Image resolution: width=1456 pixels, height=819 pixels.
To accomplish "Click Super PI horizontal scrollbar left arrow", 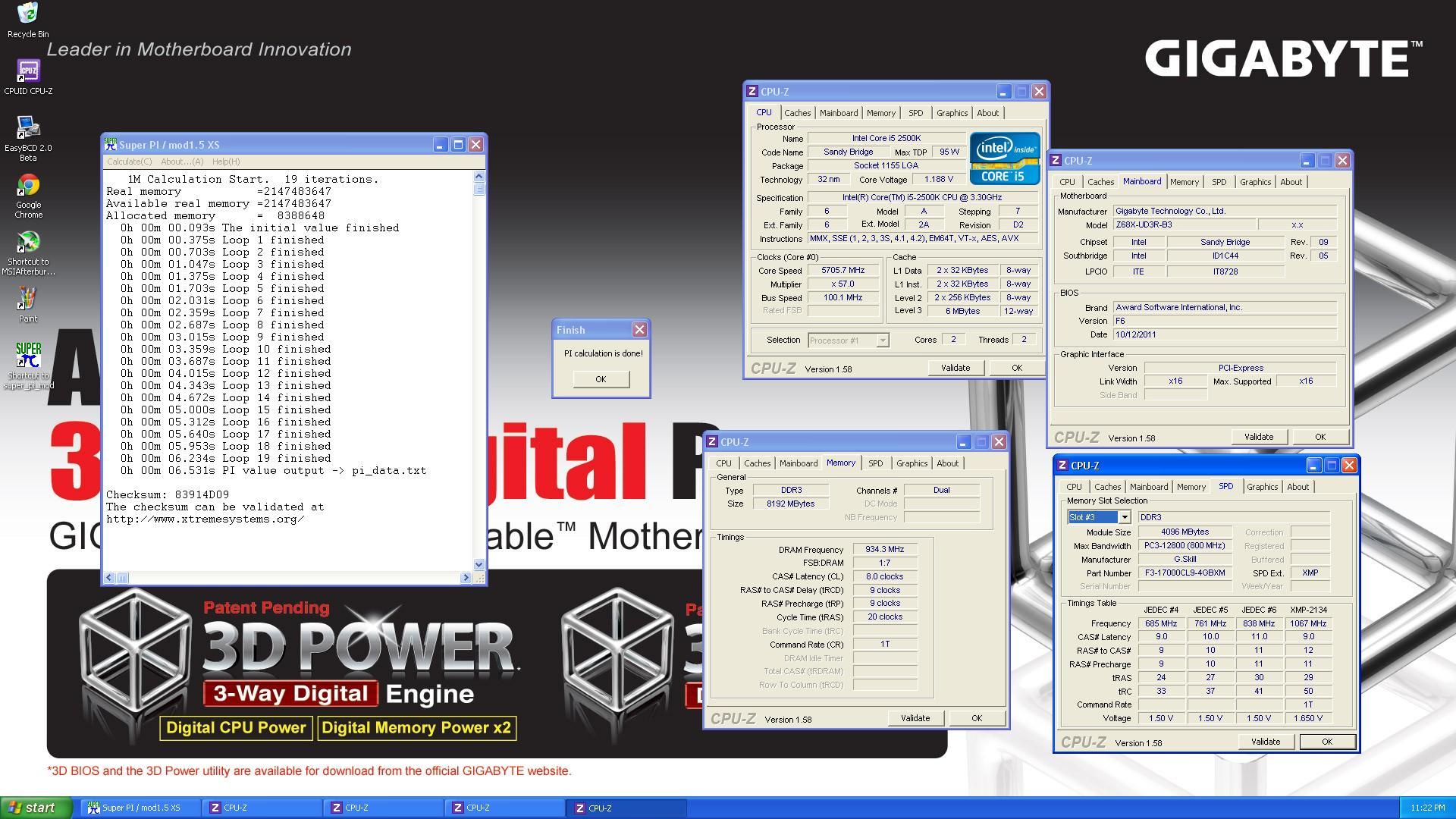I will [109, 578].
